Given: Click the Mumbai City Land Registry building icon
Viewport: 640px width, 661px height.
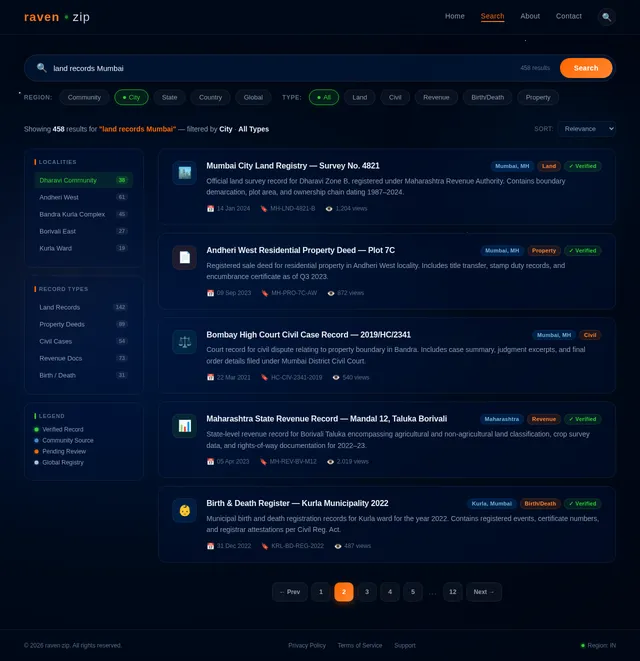Looking at the screenshot, I should pos(184,173).
